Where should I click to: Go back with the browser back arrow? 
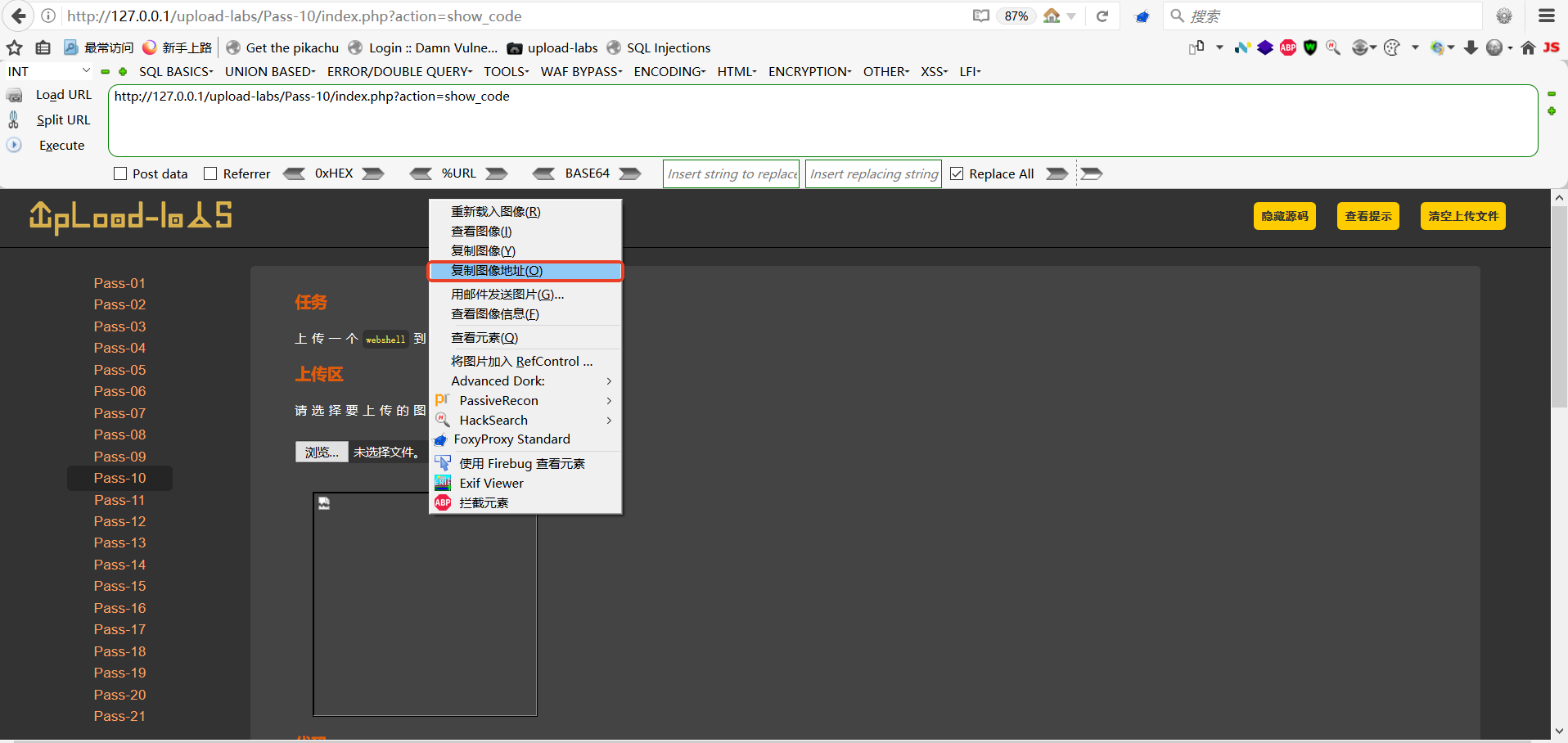tap(18, 16)
